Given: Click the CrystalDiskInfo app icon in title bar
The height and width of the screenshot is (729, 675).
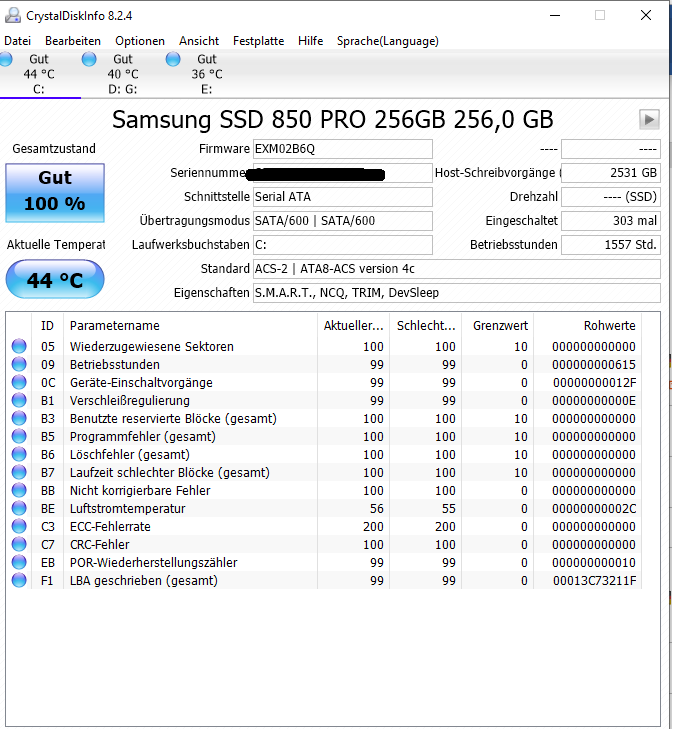Looking at the screenshot, I should click(x=13, y=15).
